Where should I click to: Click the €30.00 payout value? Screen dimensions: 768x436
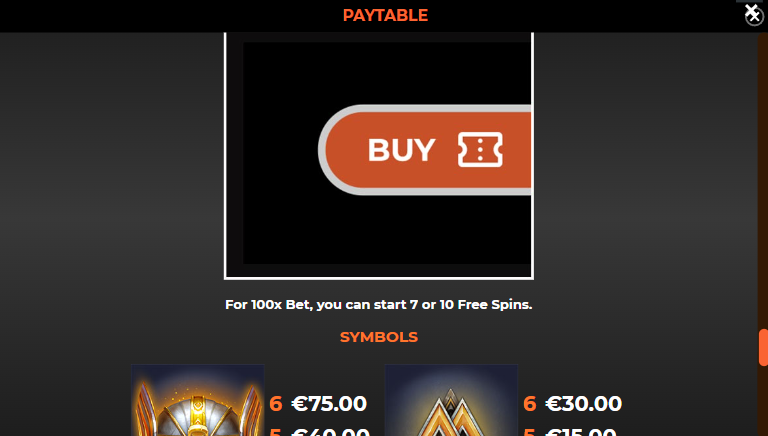coord(583,404)
